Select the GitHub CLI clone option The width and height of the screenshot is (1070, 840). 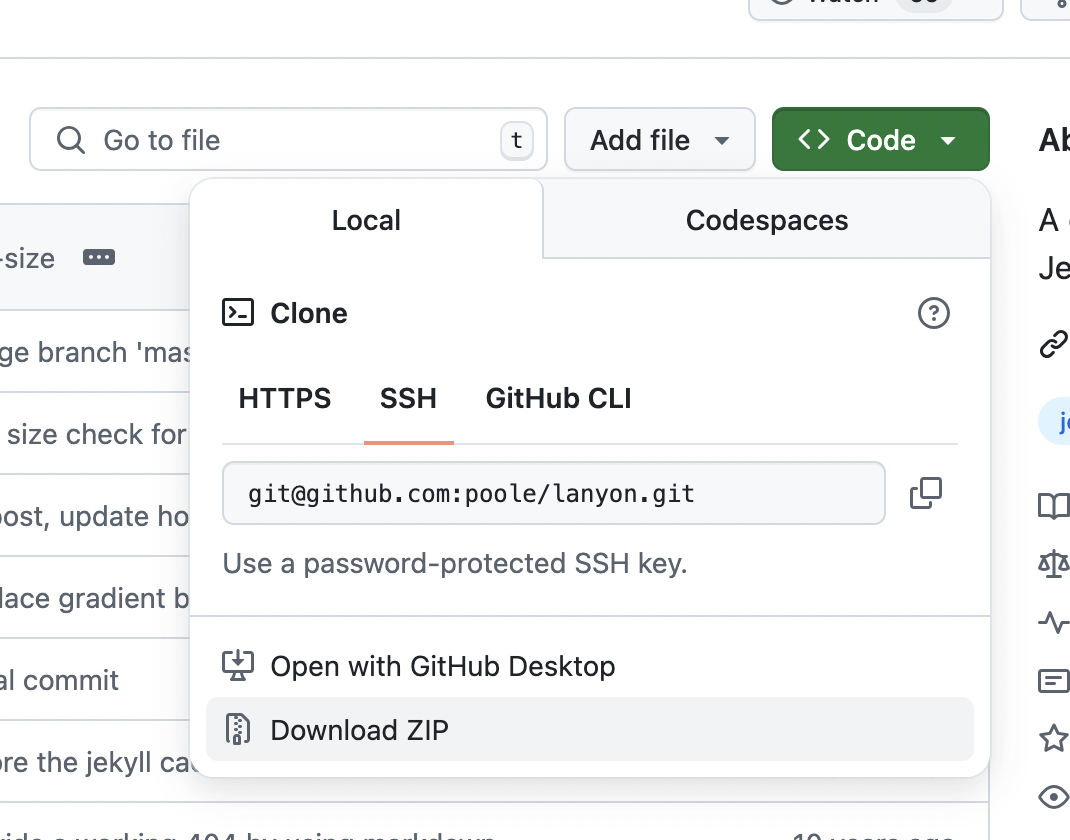558,399
